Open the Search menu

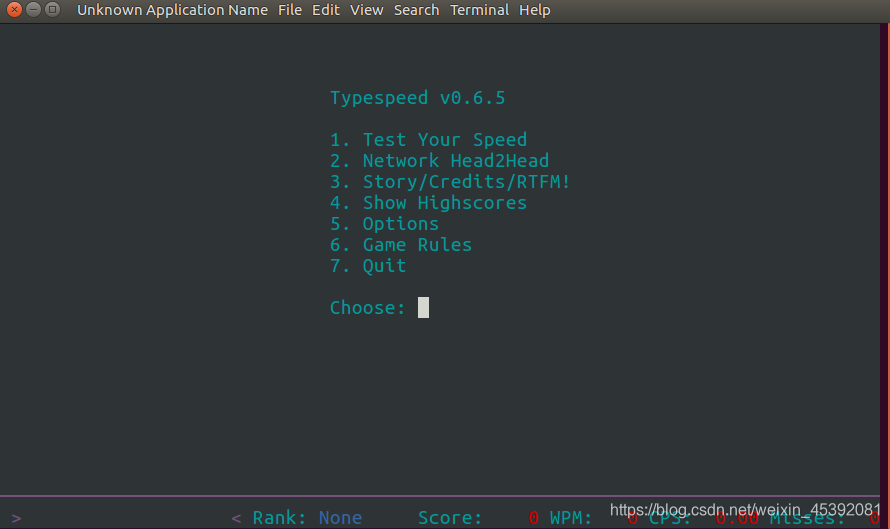click(416, 10)
